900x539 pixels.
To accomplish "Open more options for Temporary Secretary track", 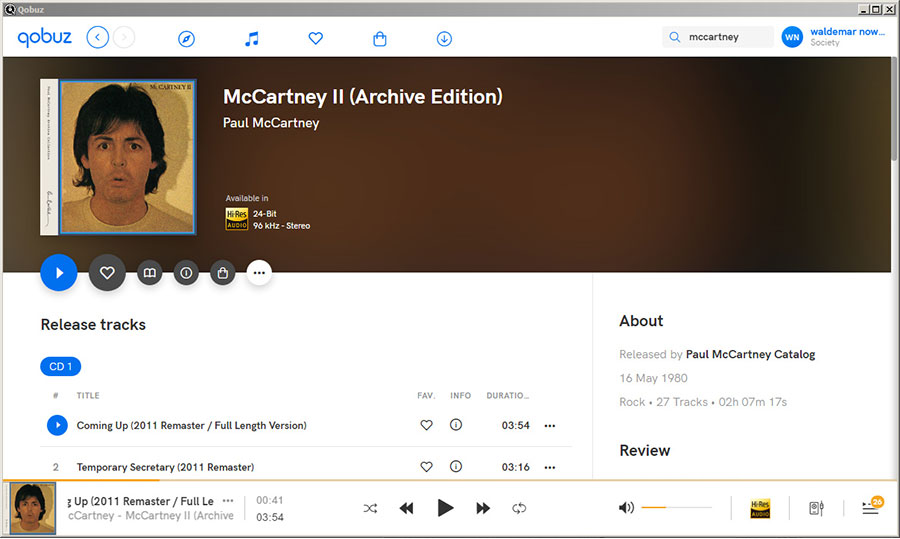I will pos(550,467).
